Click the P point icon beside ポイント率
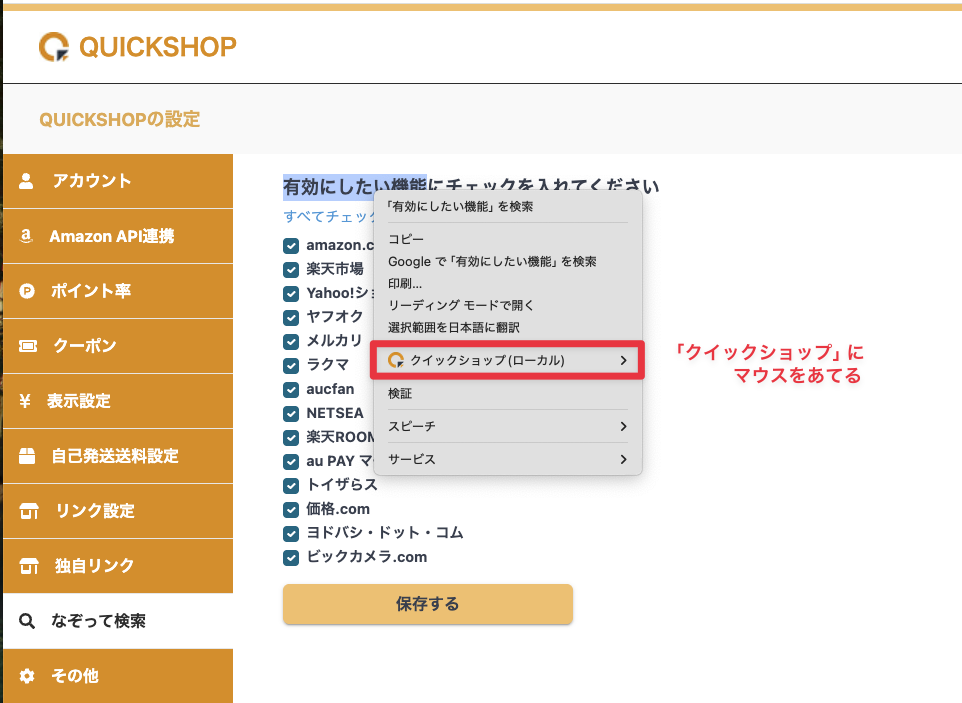The width and height of the screenshot is (962, 703). tap(27, 292)
